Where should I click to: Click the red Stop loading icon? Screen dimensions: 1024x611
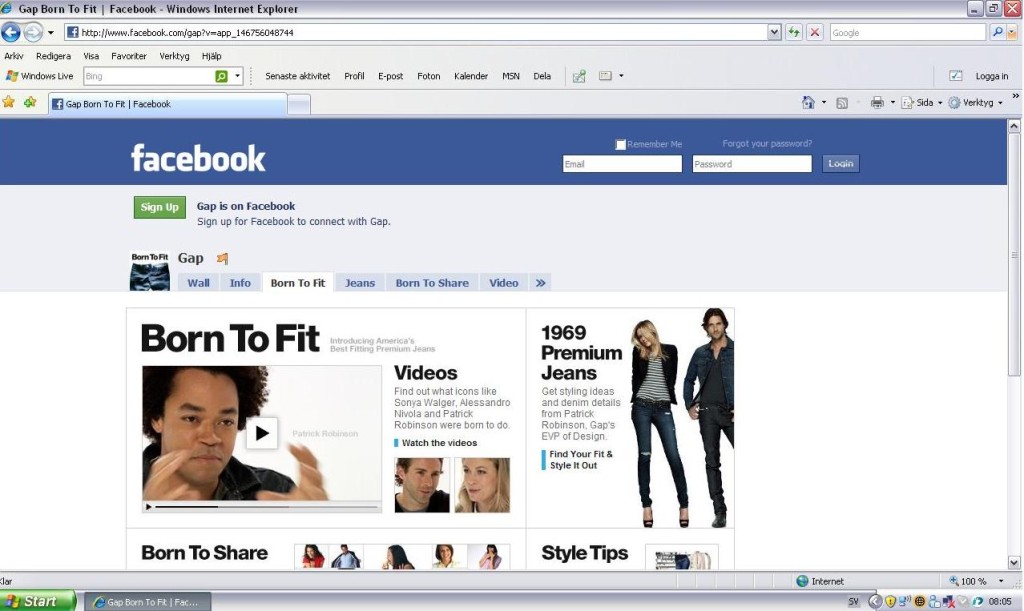click(x=814, y=32)
